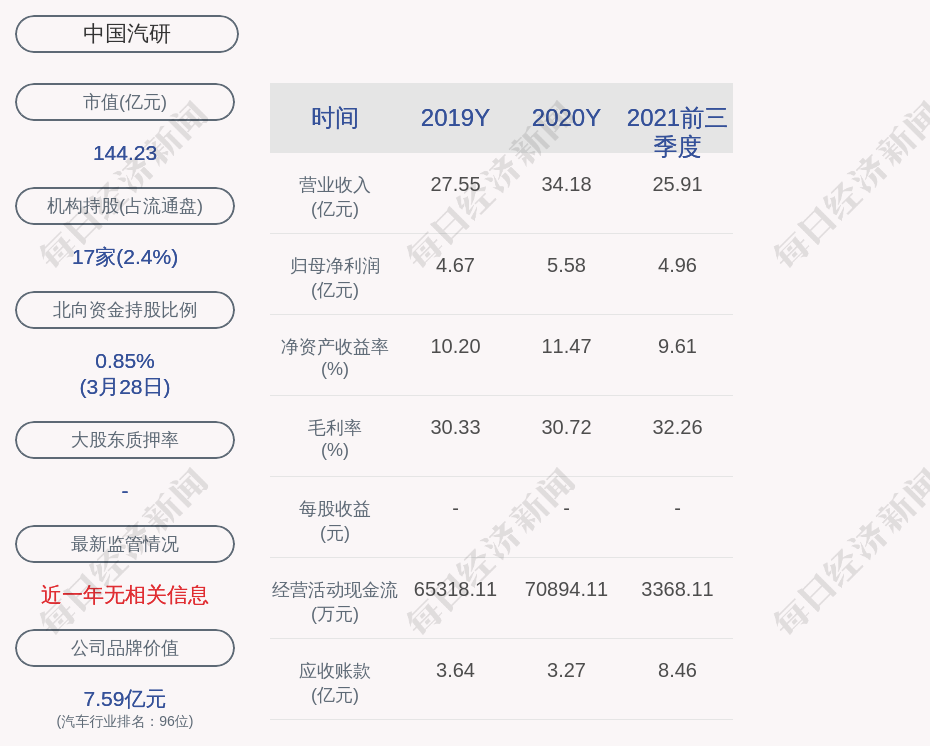Click revenue value 25.91

click(x=677, y=184)
